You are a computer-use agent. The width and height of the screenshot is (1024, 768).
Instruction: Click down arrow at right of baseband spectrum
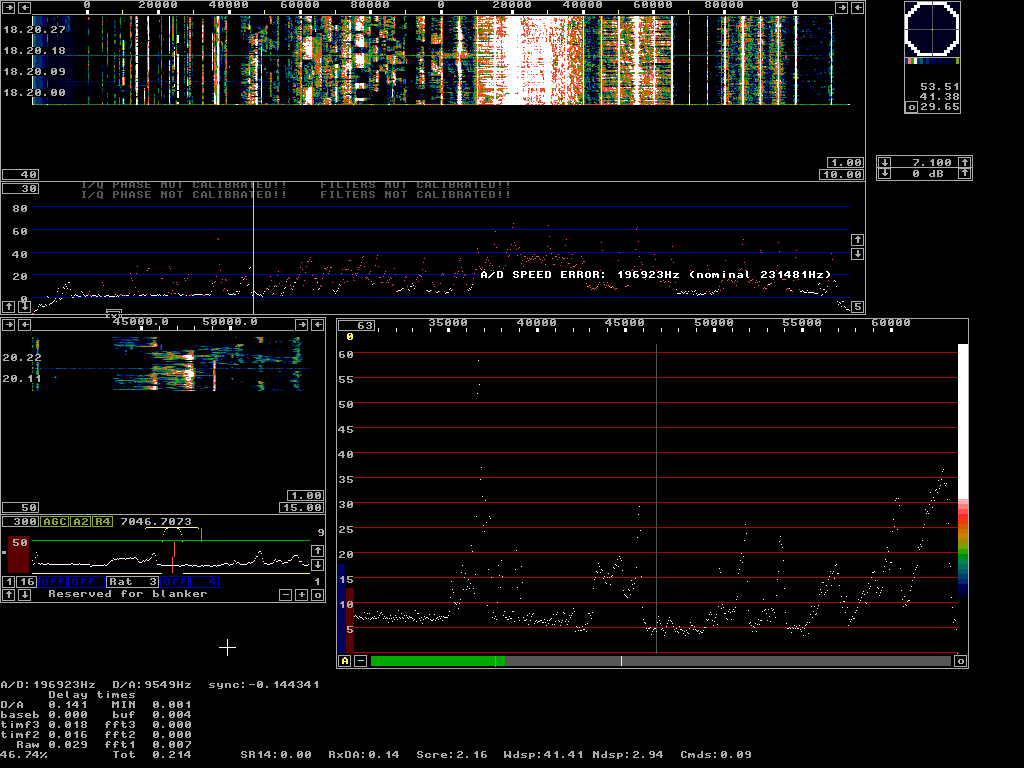pyautogui.click(x=317, y=565)
